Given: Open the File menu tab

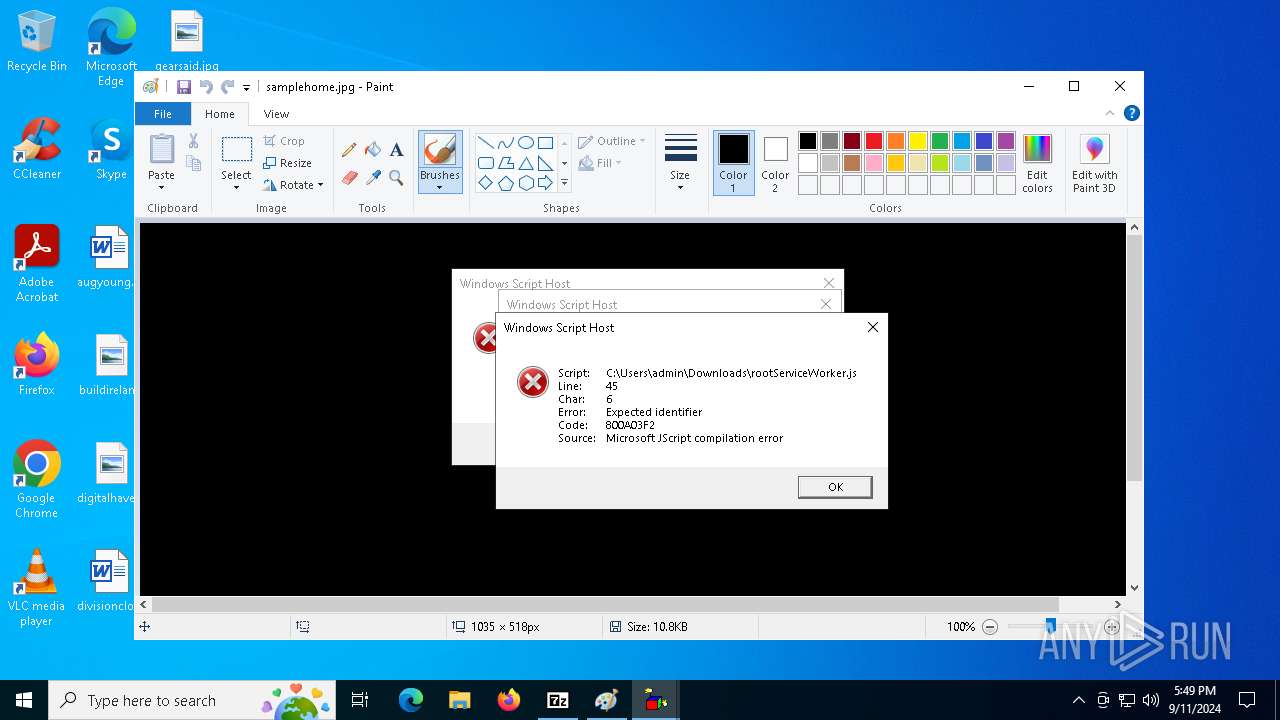Looking at the screenshot, I should (162, 114).
